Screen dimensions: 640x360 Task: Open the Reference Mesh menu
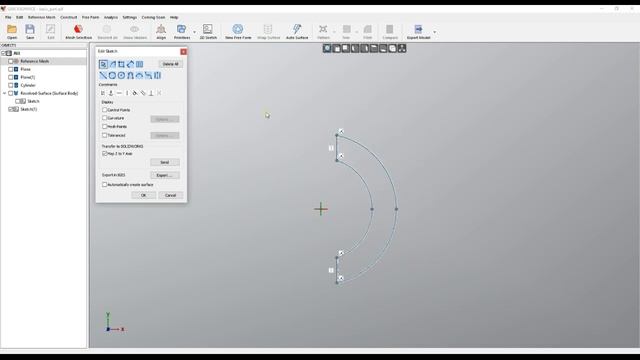pos(42,18)
